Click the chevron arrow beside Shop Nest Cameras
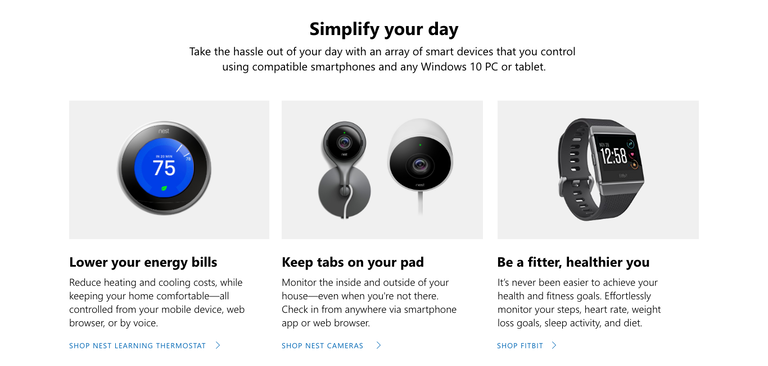The height and width of the screenshot is (366, 768). pyautogui.click(x=378, y=345)
